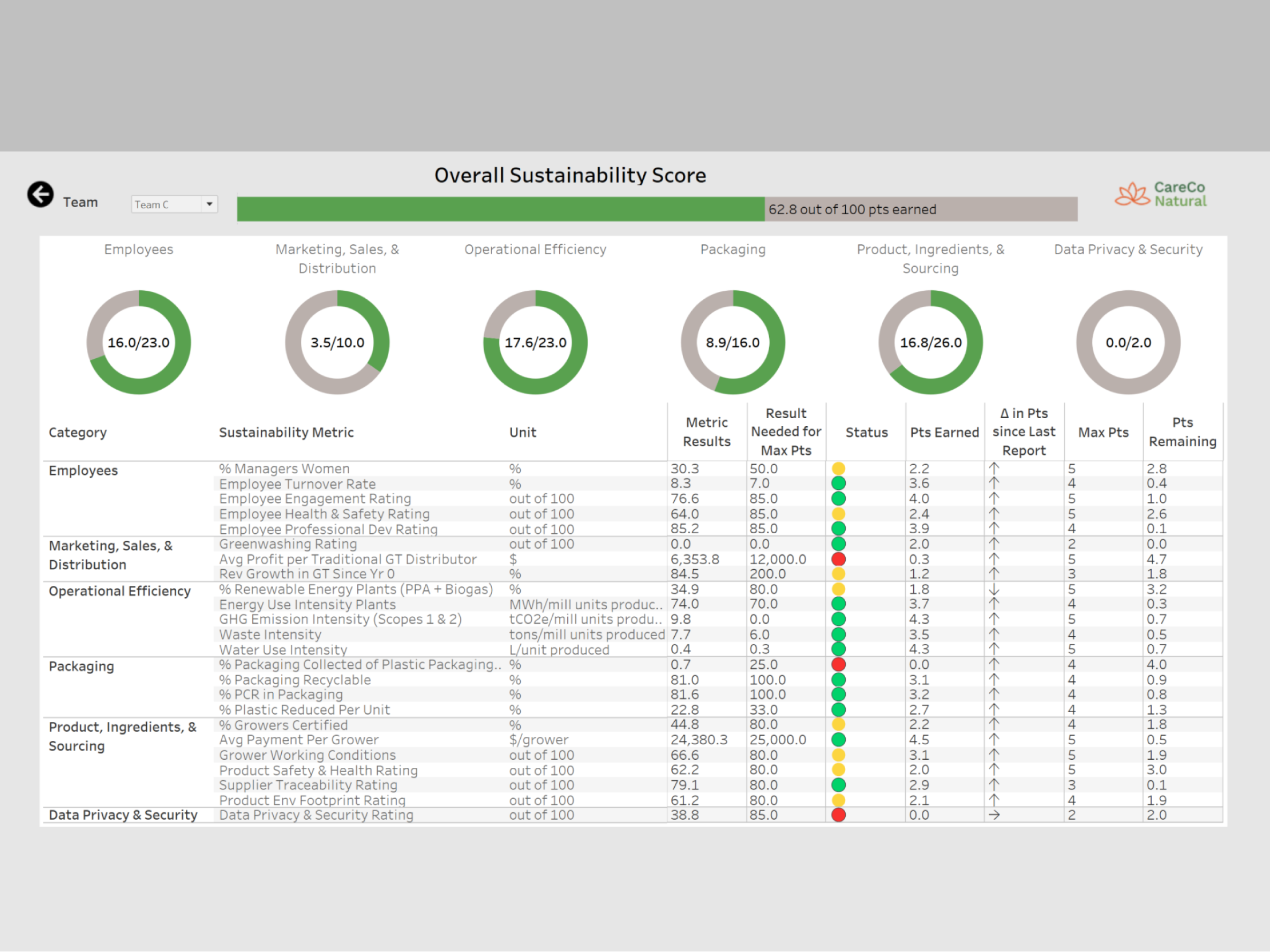The height and width of the screenshot is (952, 1270).
Task: Select the Supplier Traceability Rating row
Action: click(308, 785)
